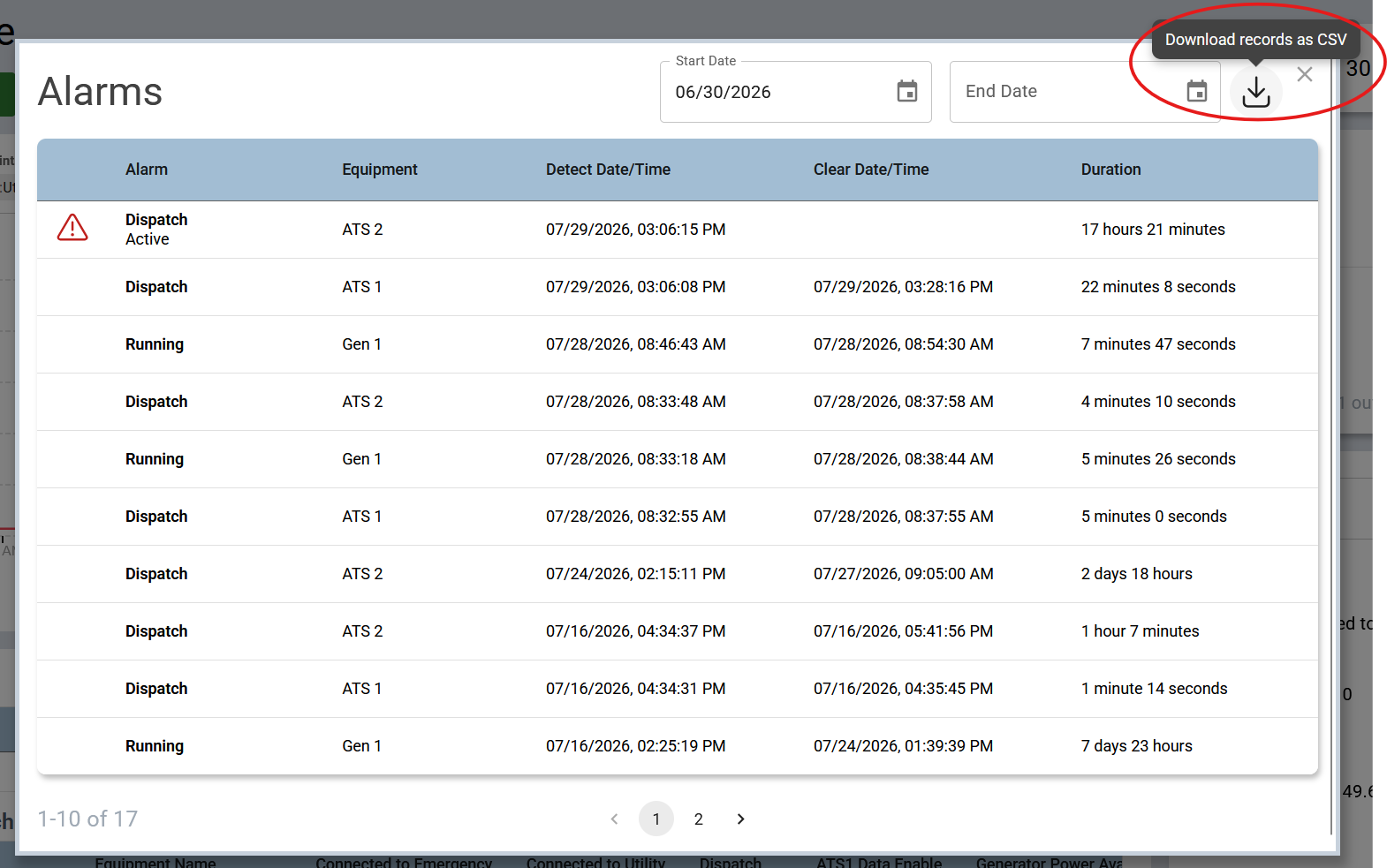Go to the previous page of alarms
Screen dimensions: 1387x868
tap(614, 819)
